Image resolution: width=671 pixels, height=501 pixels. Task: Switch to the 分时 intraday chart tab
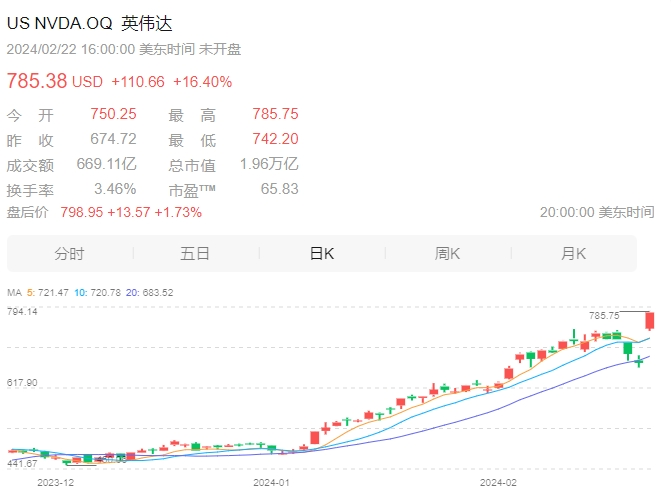click(69, 254)
